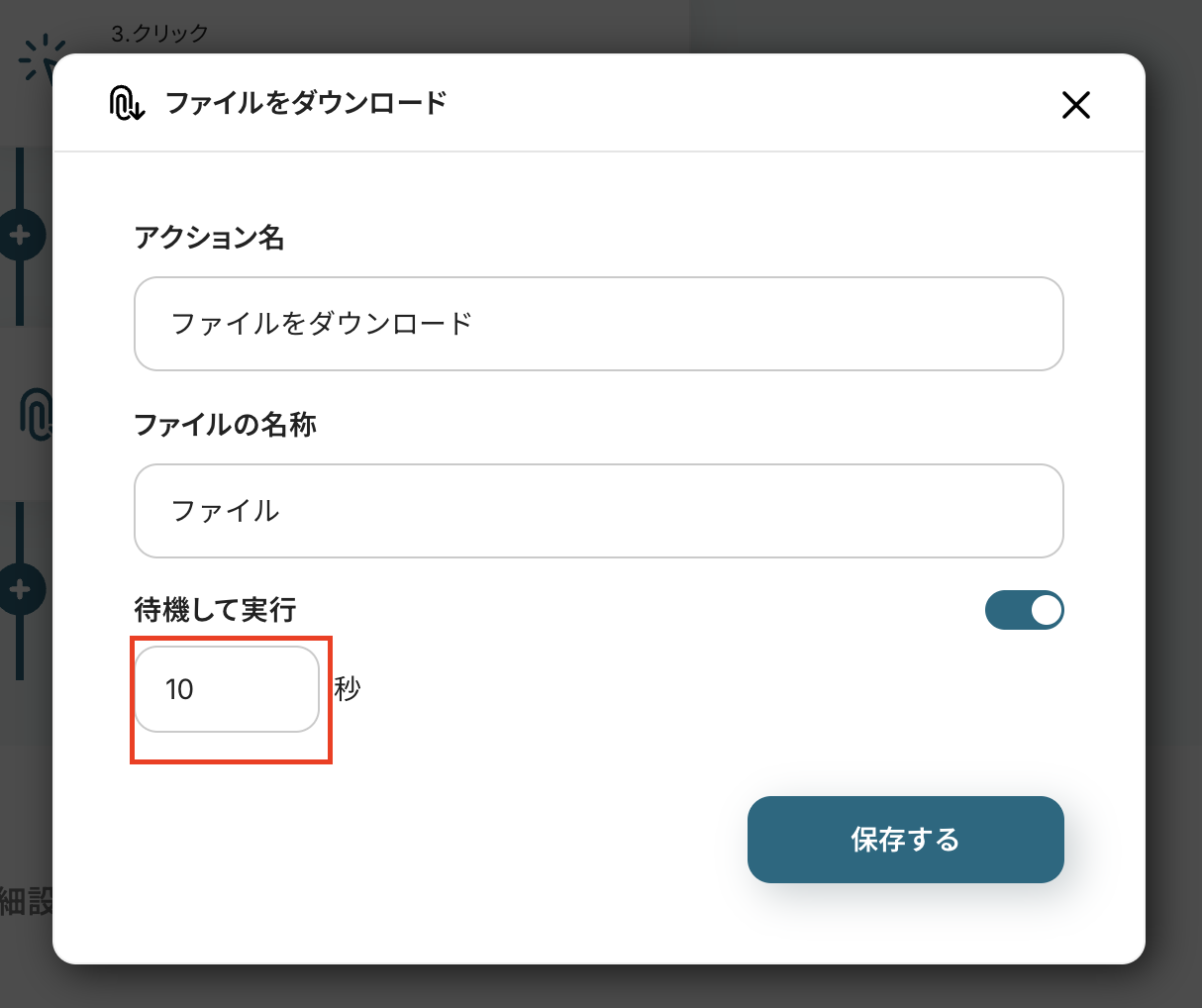Click the background paperclip step icon
This screenshot has height=1008, width=1202.
tap(36, 414)
